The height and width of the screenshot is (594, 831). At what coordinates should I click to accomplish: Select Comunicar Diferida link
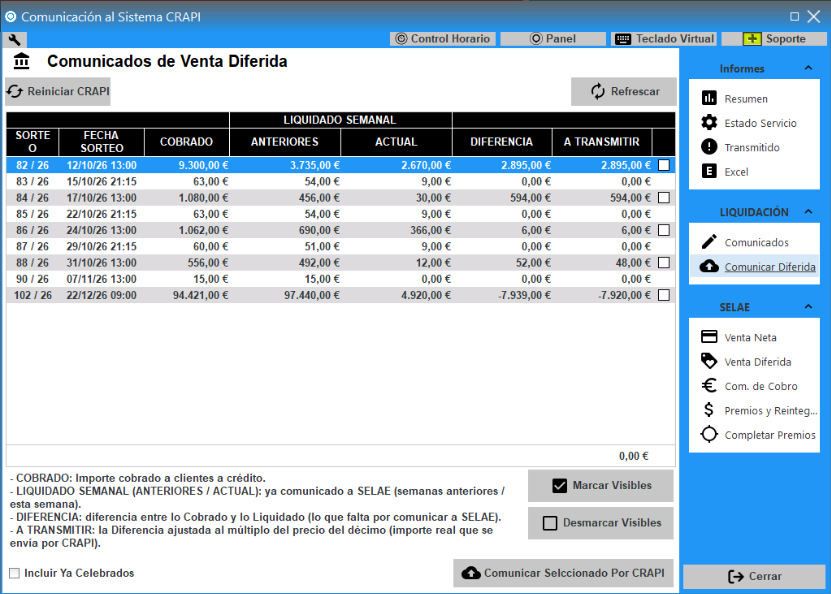coord(770,267)
